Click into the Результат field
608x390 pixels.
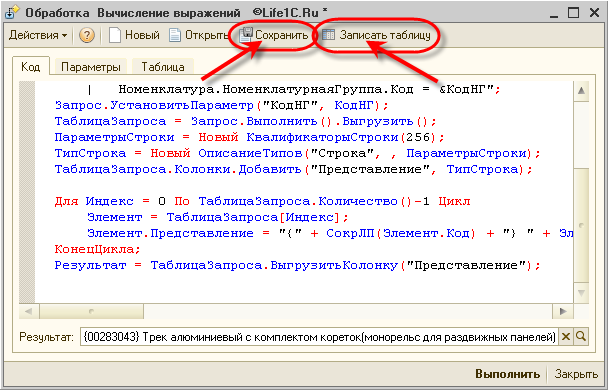click(319, 337)
